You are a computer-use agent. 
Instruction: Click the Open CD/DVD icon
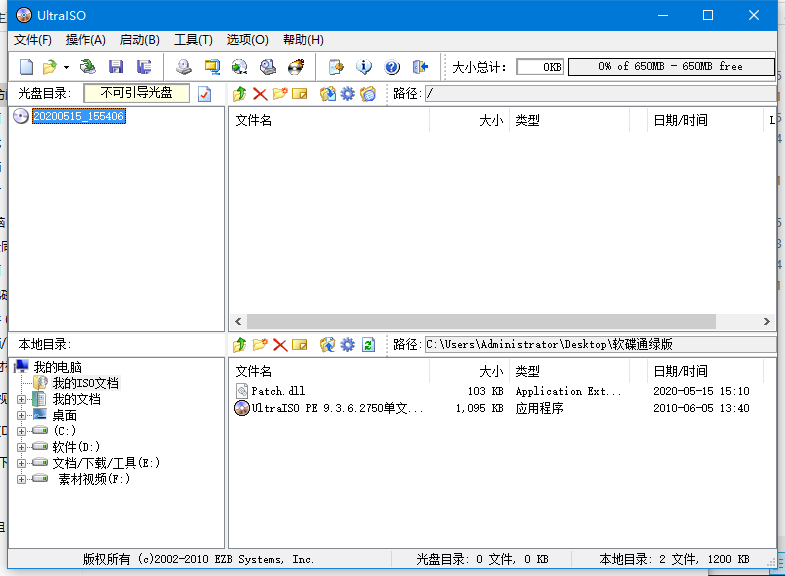88,67
